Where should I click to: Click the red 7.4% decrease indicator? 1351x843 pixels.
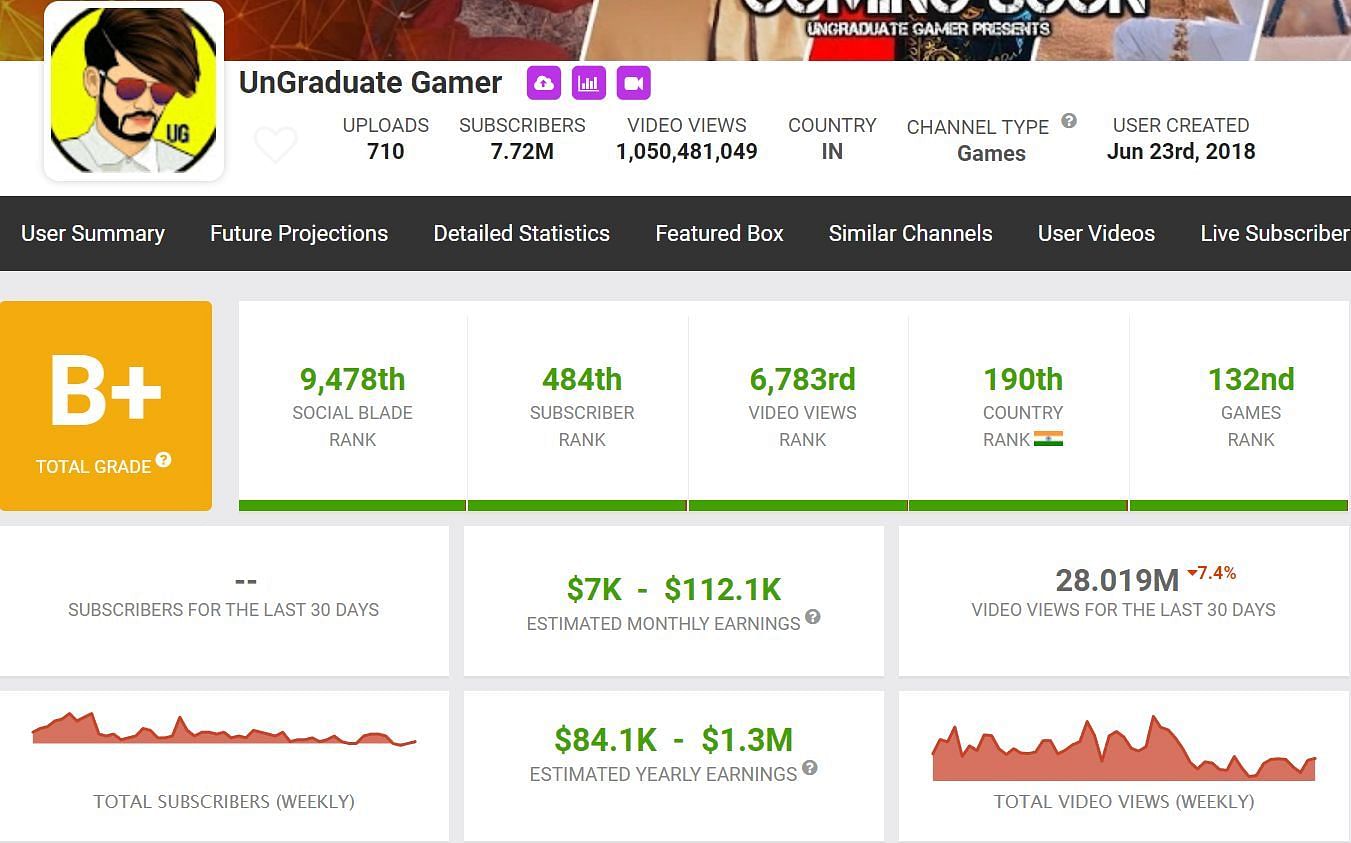coord(1212,573)
